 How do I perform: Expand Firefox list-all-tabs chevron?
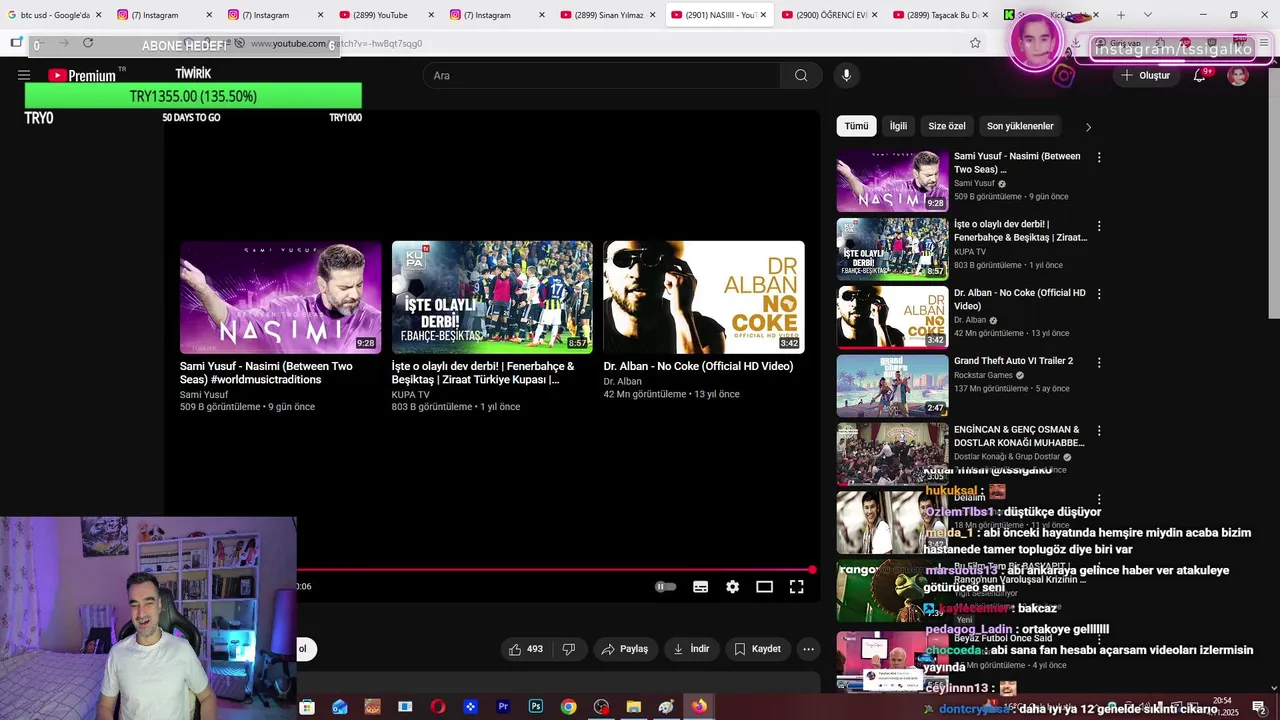[1147, 15]
